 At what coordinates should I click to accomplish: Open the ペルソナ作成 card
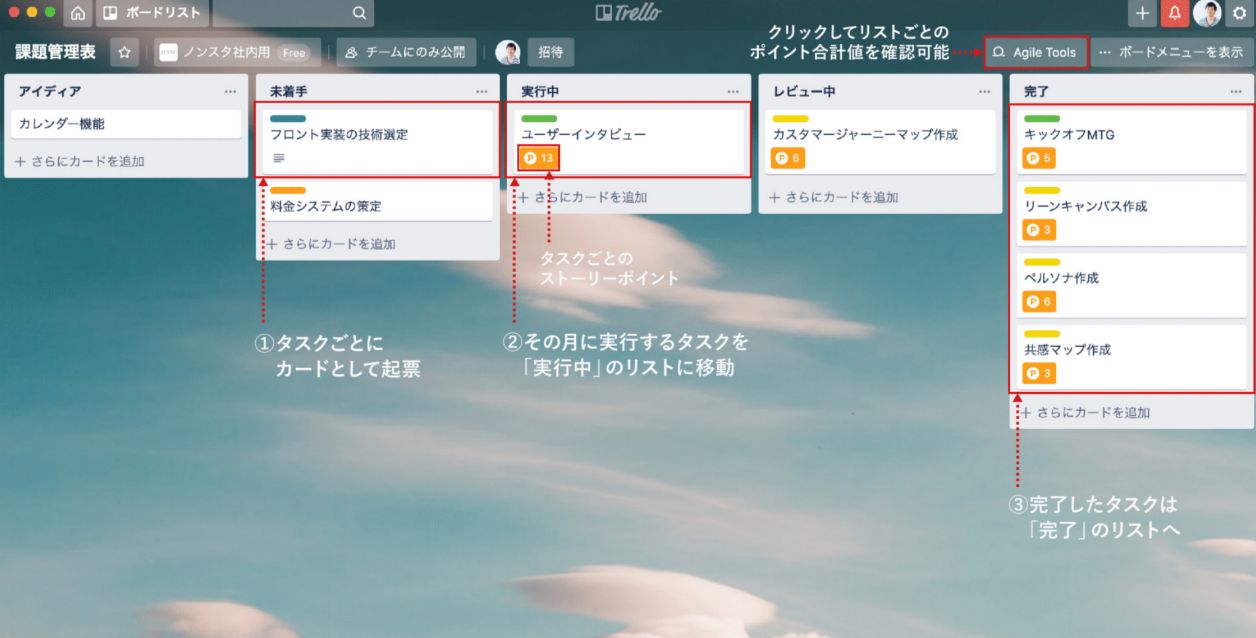pos(1131,286)
